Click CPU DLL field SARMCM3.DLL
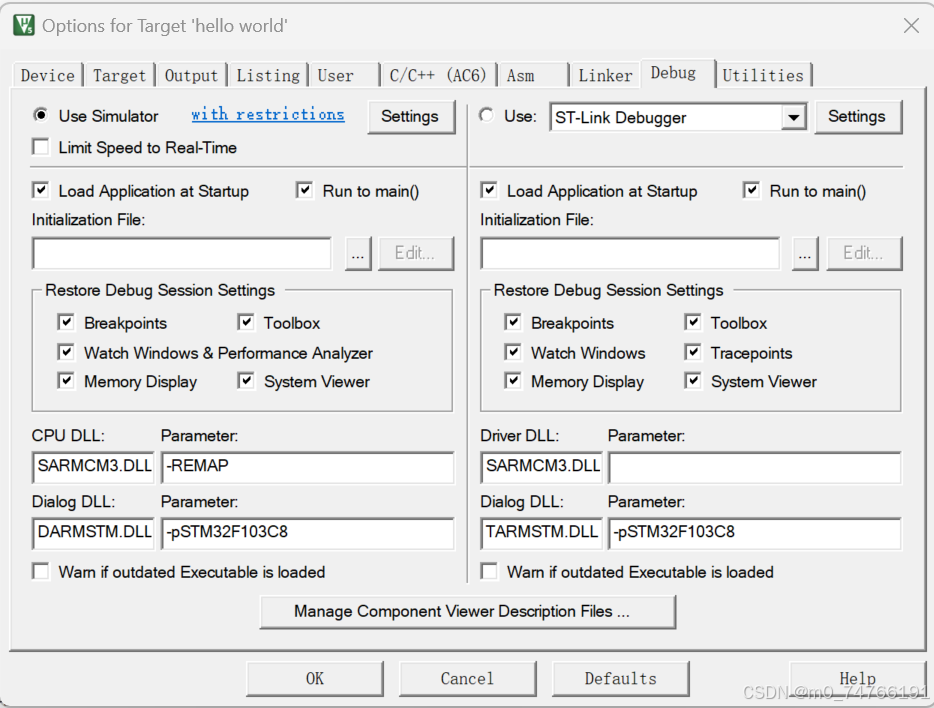 pos(94,467)
